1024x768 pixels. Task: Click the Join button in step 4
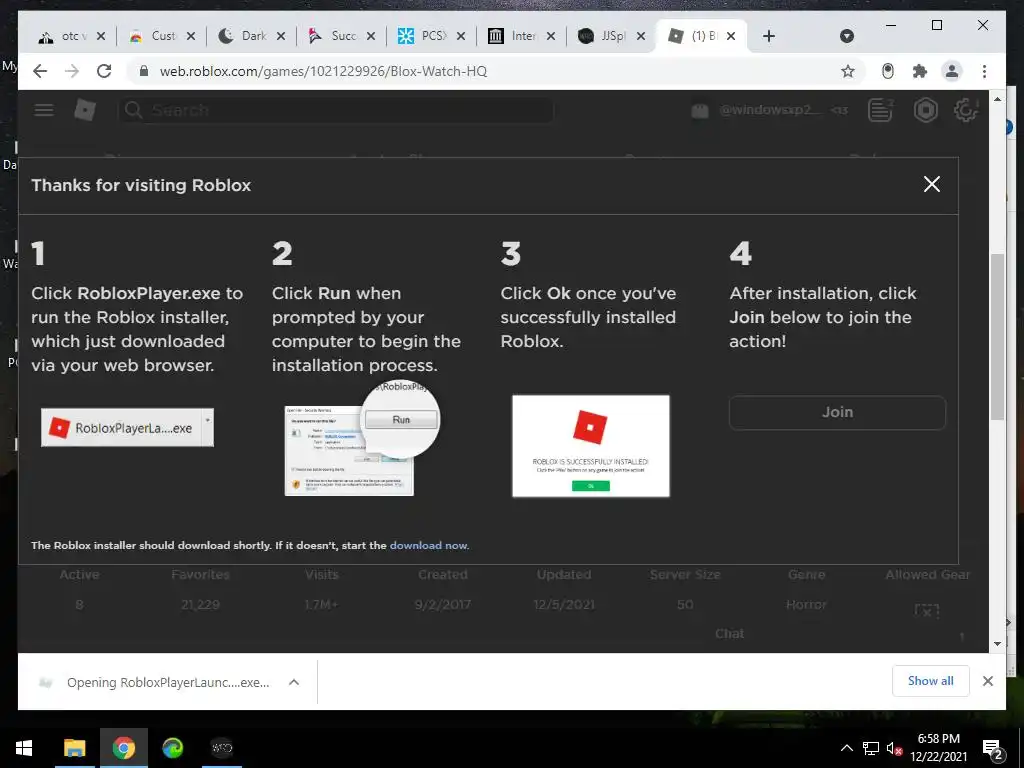[837, 412]
